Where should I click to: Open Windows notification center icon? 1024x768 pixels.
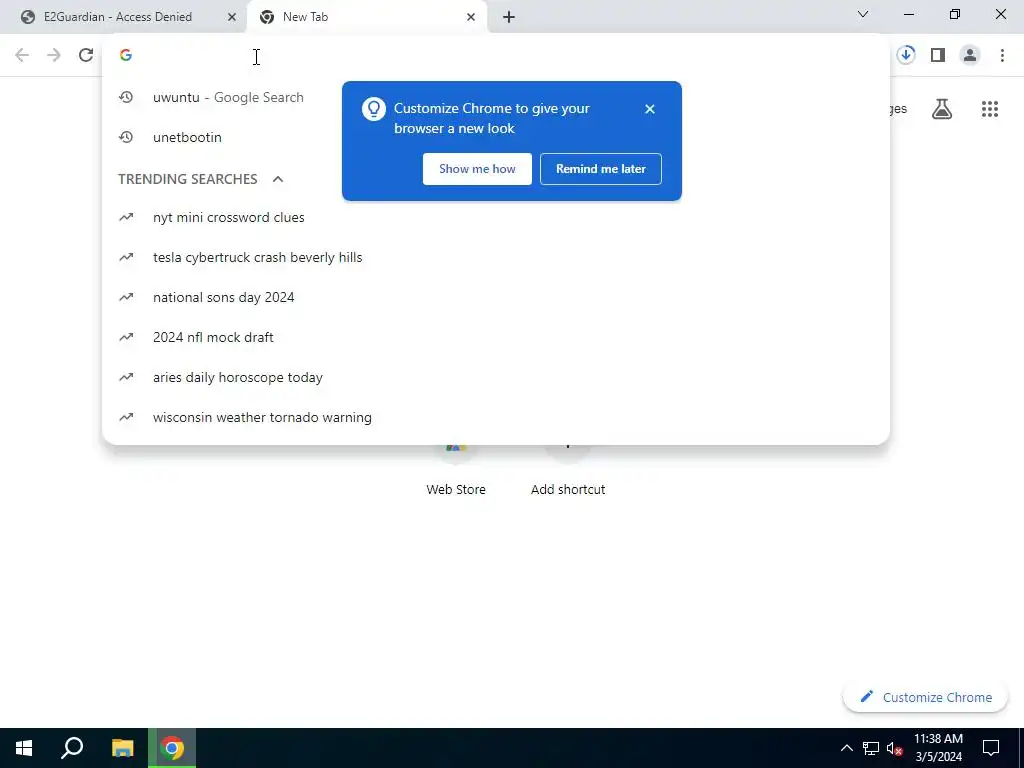991,748
